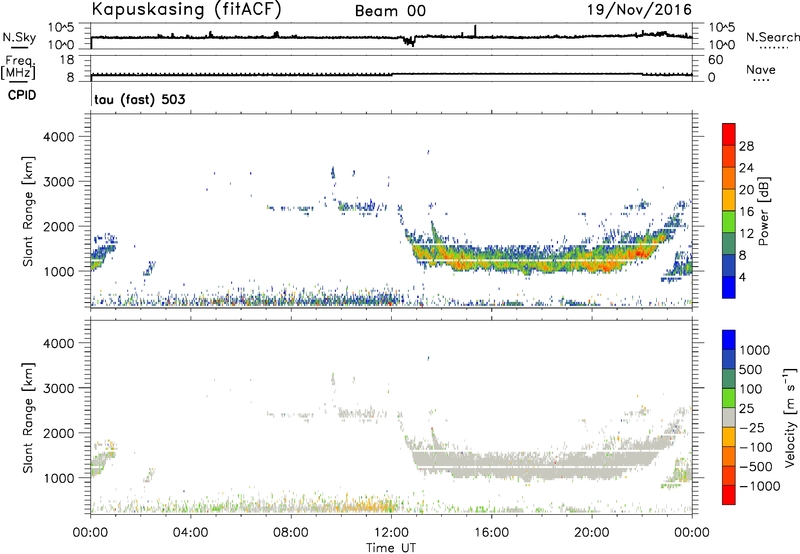Click the "4000" tick on power panel
The image size is (800, 554).
point(59,137)
